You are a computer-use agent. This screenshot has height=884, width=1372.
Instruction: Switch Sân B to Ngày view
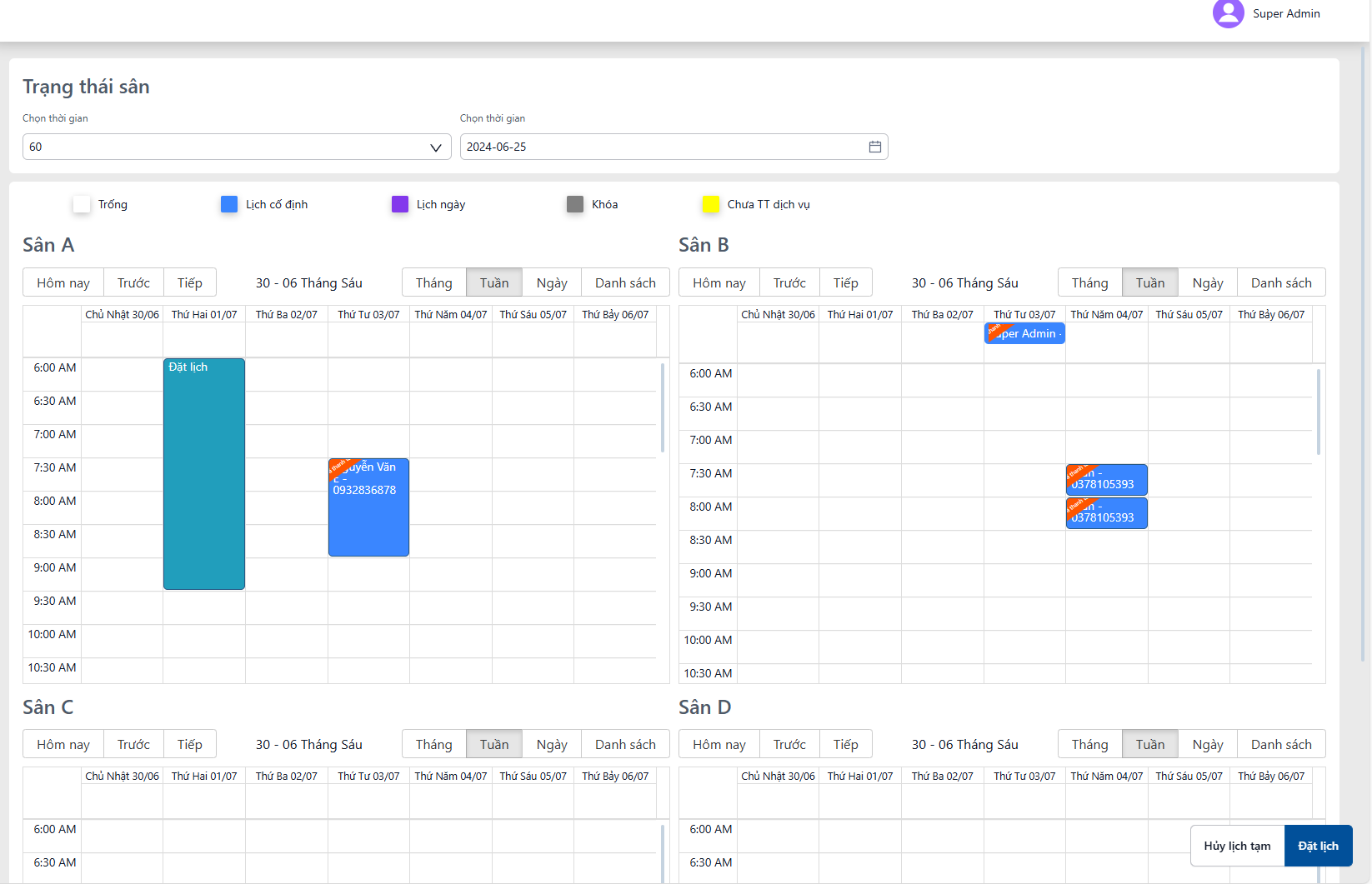(x=1208, y=282)
